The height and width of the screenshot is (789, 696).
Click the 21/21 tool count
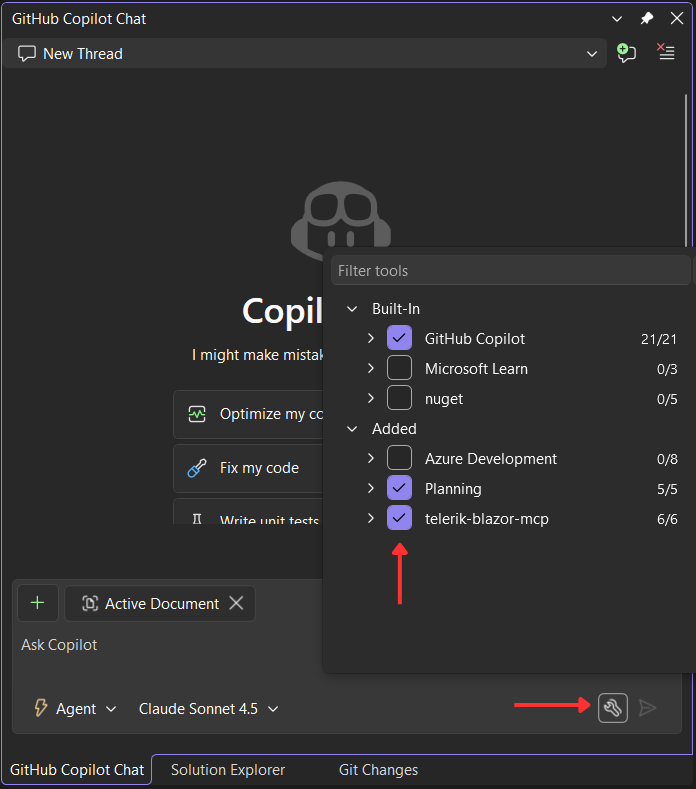[x=659, y=339]
